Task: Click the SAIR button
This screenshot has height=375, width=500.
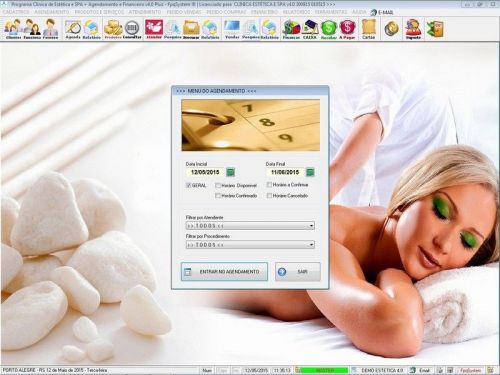Action: point(298,272)
